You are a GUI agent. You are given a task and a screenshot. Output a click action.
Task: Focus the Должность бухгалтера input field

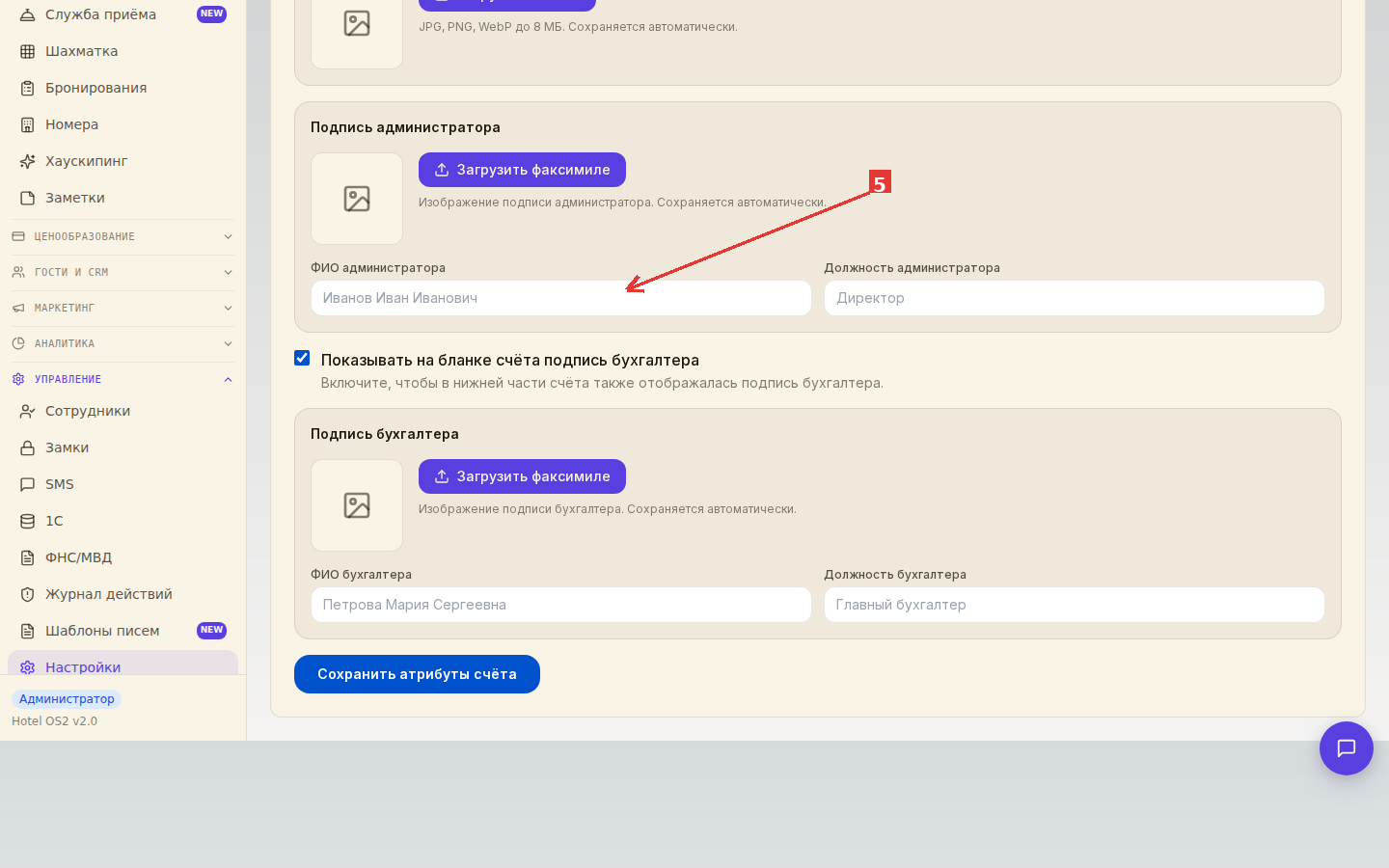pyautogui.click(x=1074, y=605)
